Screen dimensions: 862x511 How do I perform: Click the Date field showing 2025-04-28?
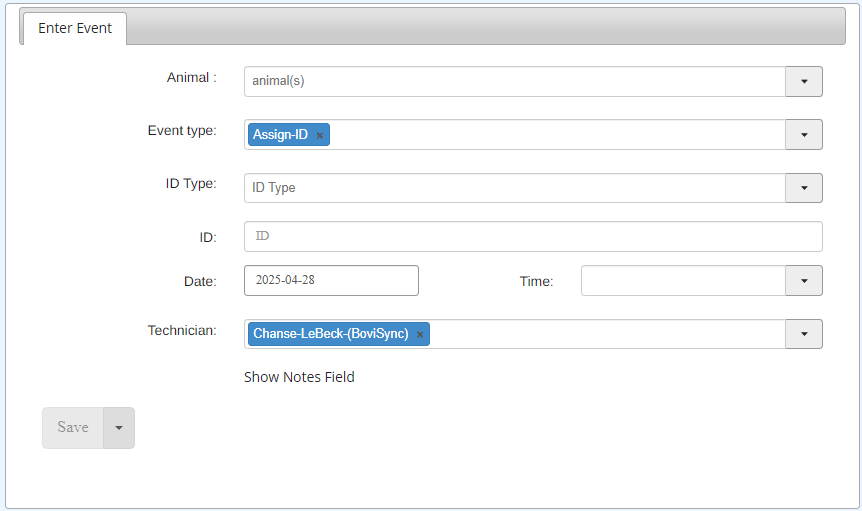(331, 280)
